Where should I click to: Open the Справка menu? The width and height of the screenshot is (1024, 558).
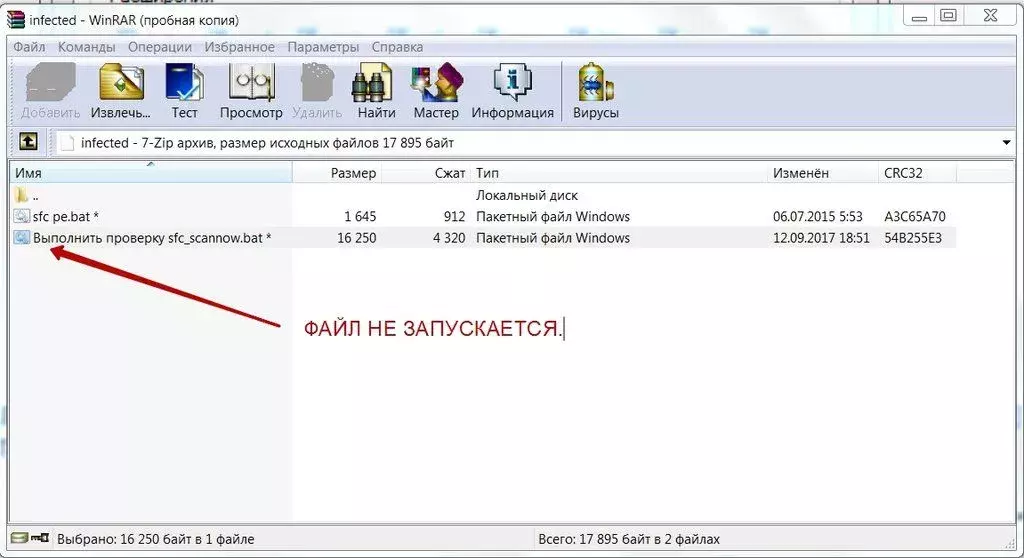tap(397, 47)
